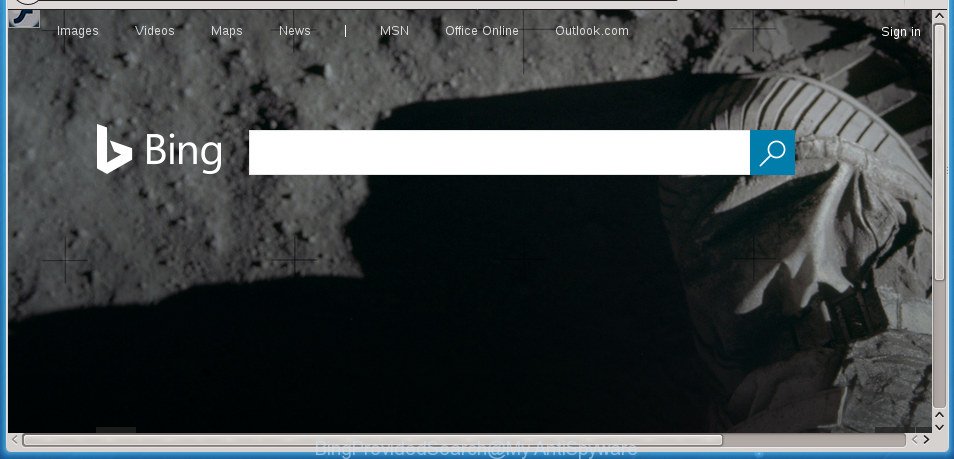This screenshot has width=954, height=459.
Task: Go to Maps
Action: point(226,31)
